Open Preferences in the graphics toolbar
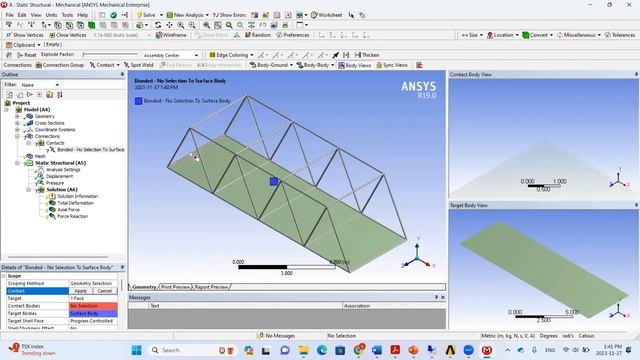The width and height of the screenshot is (640, 360). pyautogui.click(x=293, y=35)
